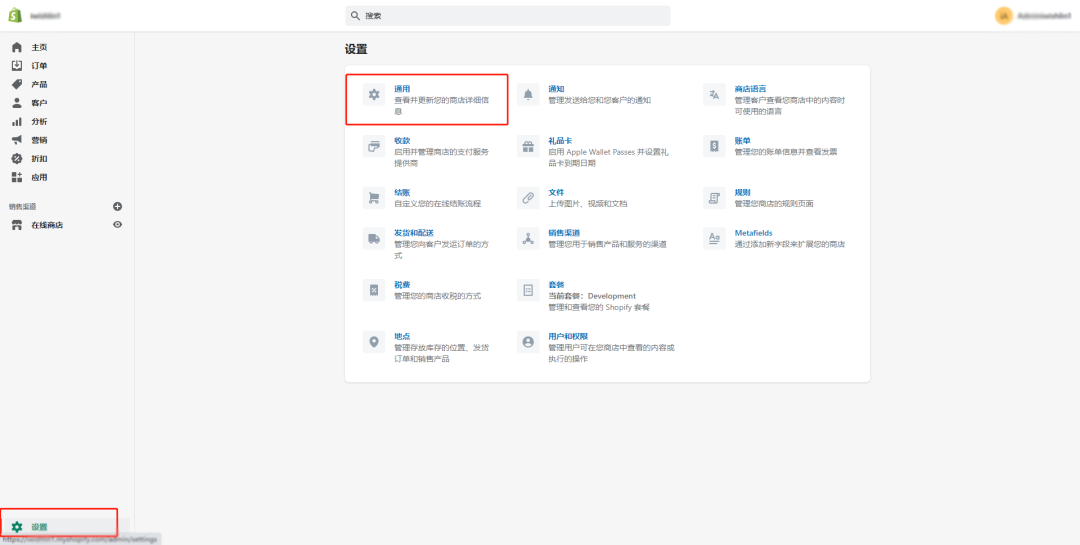The width and height of the screenshot is (1080, 545).
Task: Select 分析 from the sidebar navigation
Action: (39, 121)
